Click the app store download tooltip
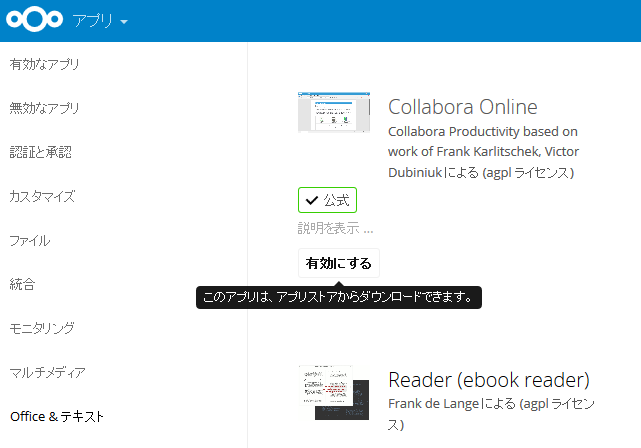The width and height of the screenshot is (641, 448). coord(338,297)
